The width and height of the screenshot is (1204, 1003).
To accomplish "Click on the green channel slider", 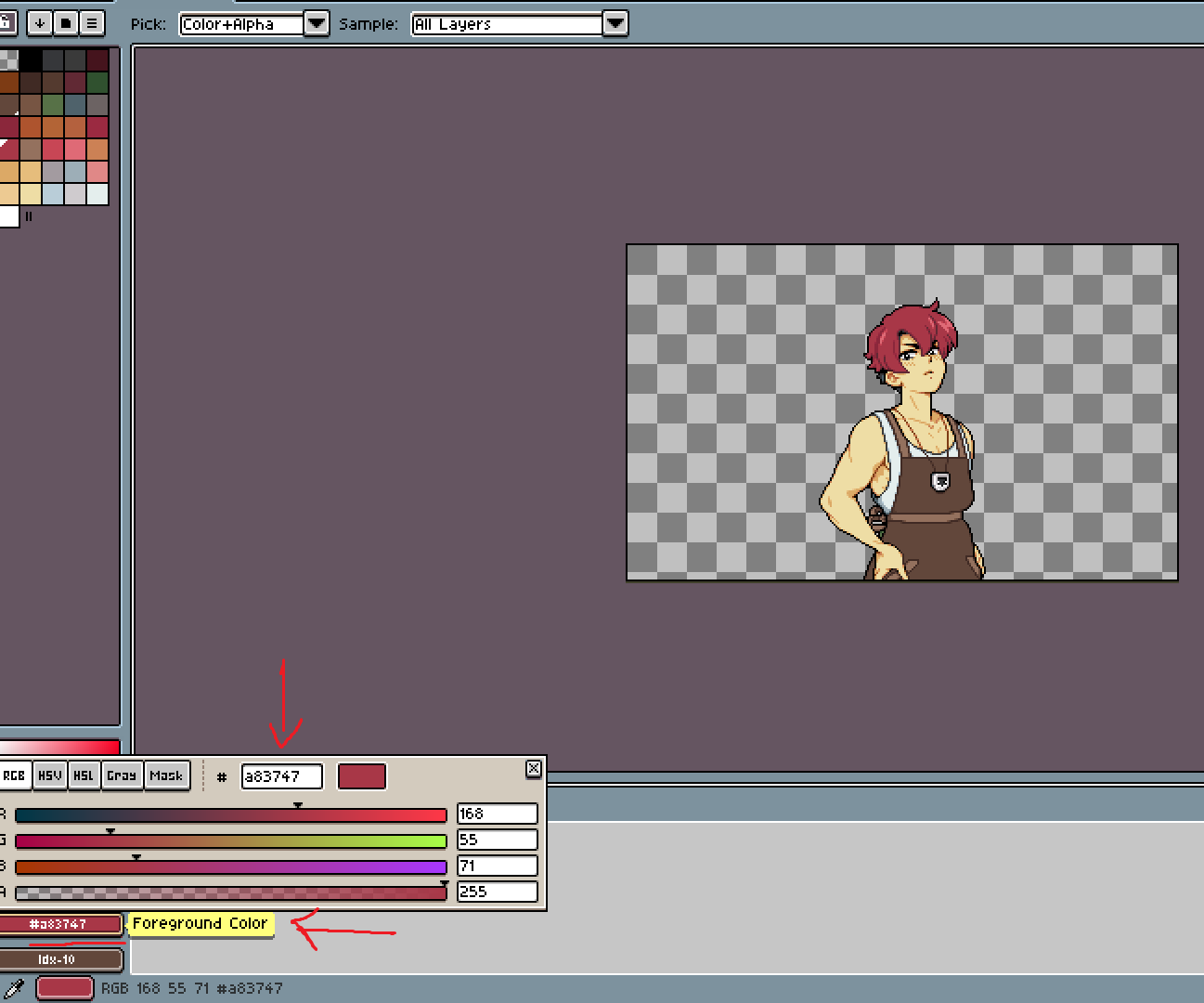I will click(230, 841).
